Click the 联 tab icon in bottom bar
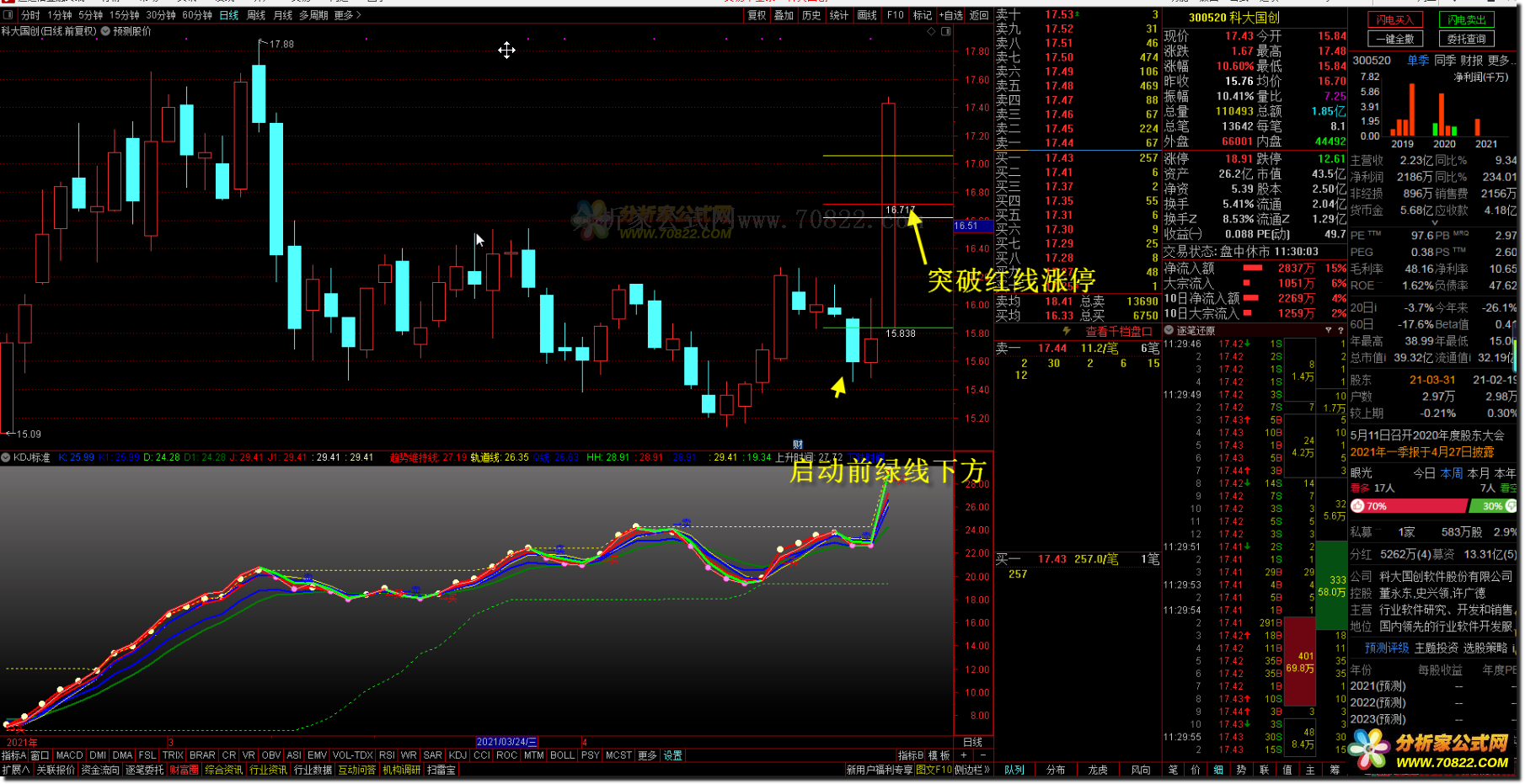Viewport: 1525px width, 784px height. click(1264, 770)
